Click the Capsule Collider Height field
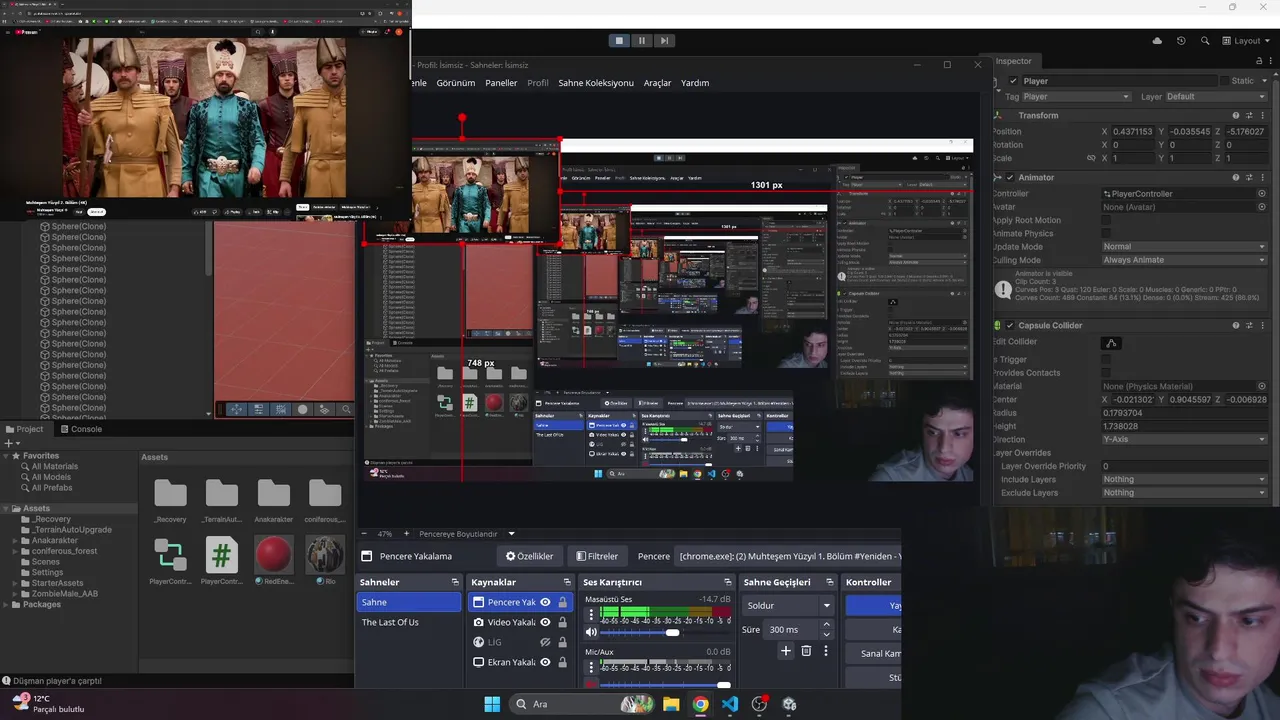The height and width of the screenshot is (720, 1280). [x=1184, y=426]
